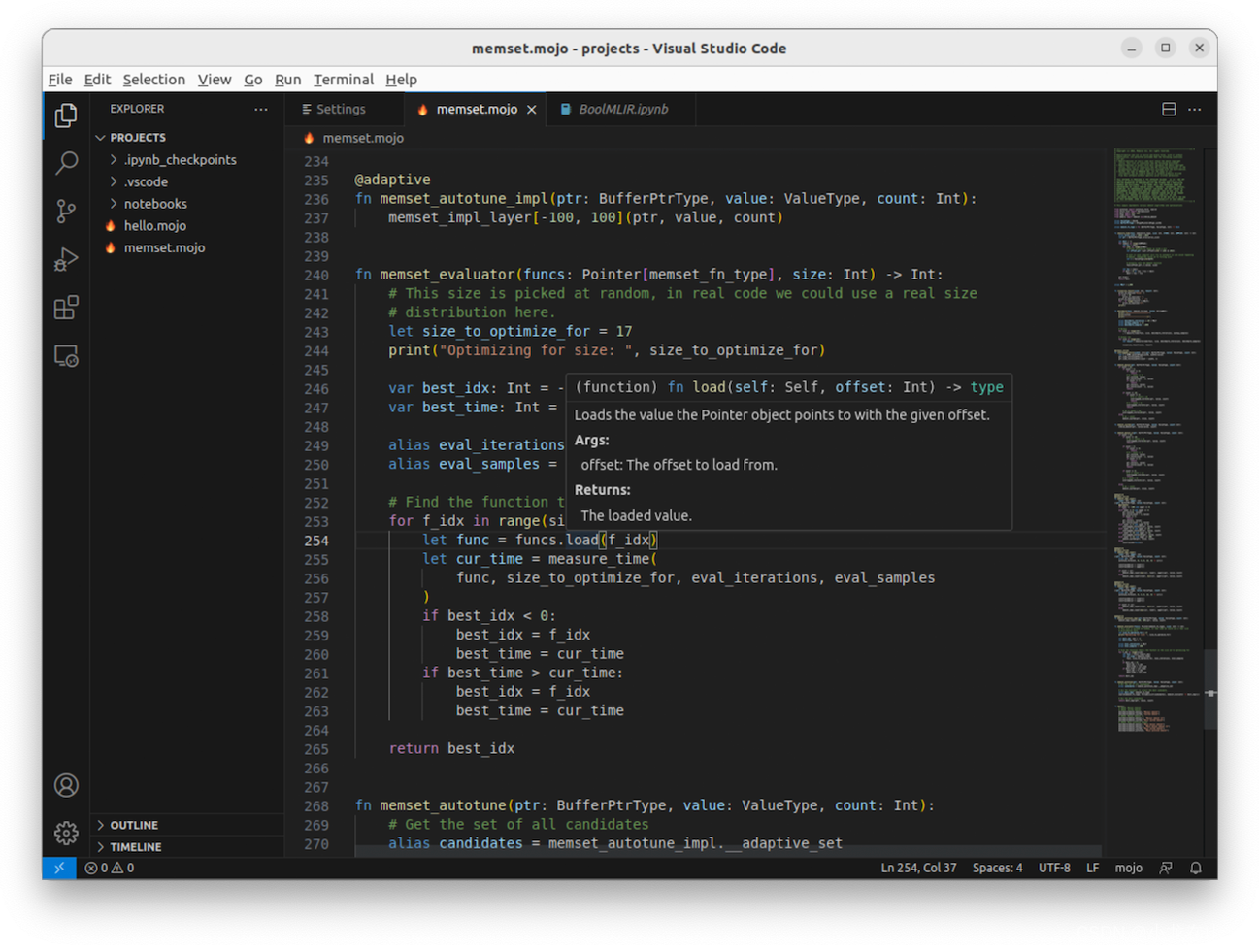Click 'return best_idx' on line 265

[451, 748]
